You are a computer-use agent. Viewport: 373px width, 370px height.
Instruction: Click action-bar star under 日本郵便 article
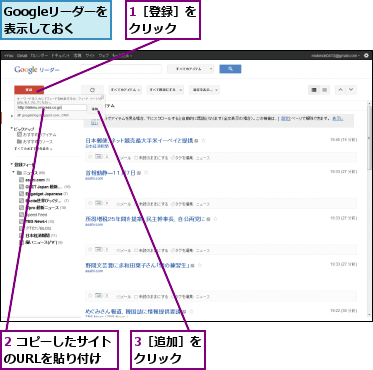90,157
